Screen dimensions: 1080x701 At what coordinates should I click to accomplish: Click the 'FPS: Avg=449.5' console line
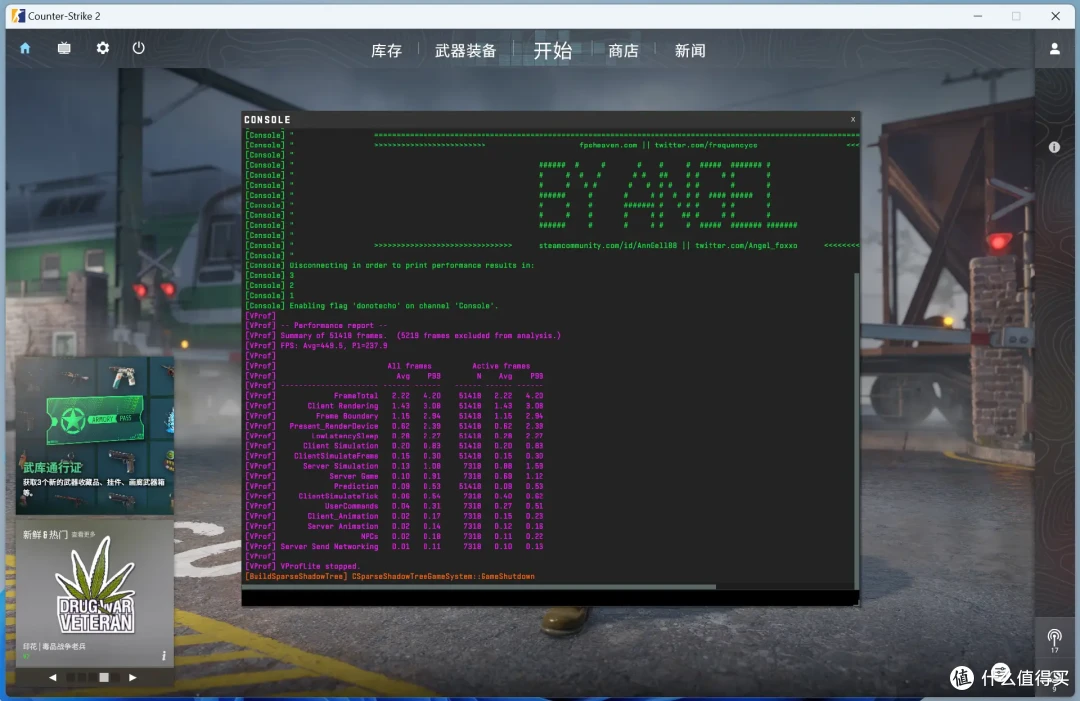[334, 346]
